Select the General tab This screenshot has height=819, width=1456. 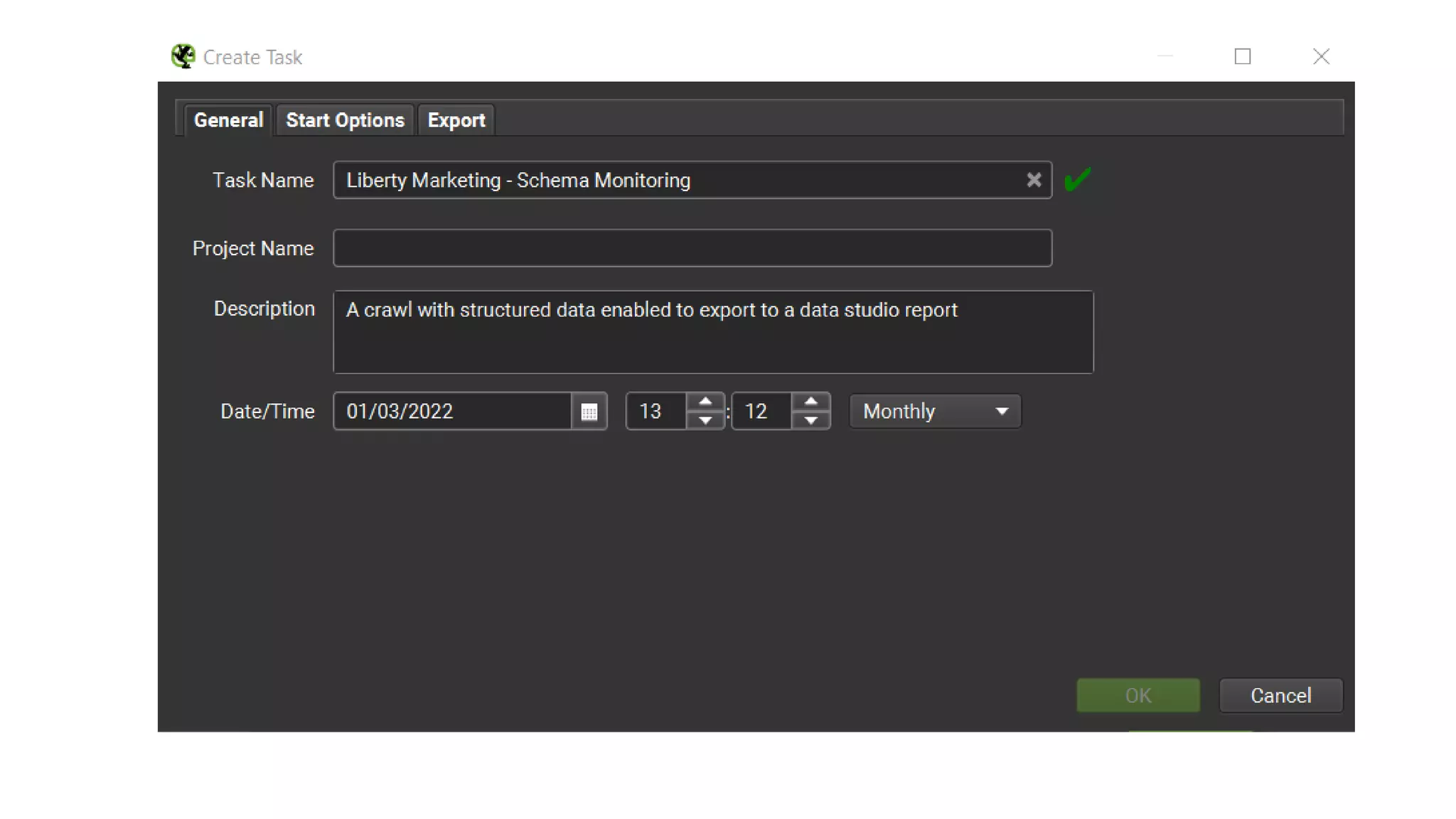point(228,120)
